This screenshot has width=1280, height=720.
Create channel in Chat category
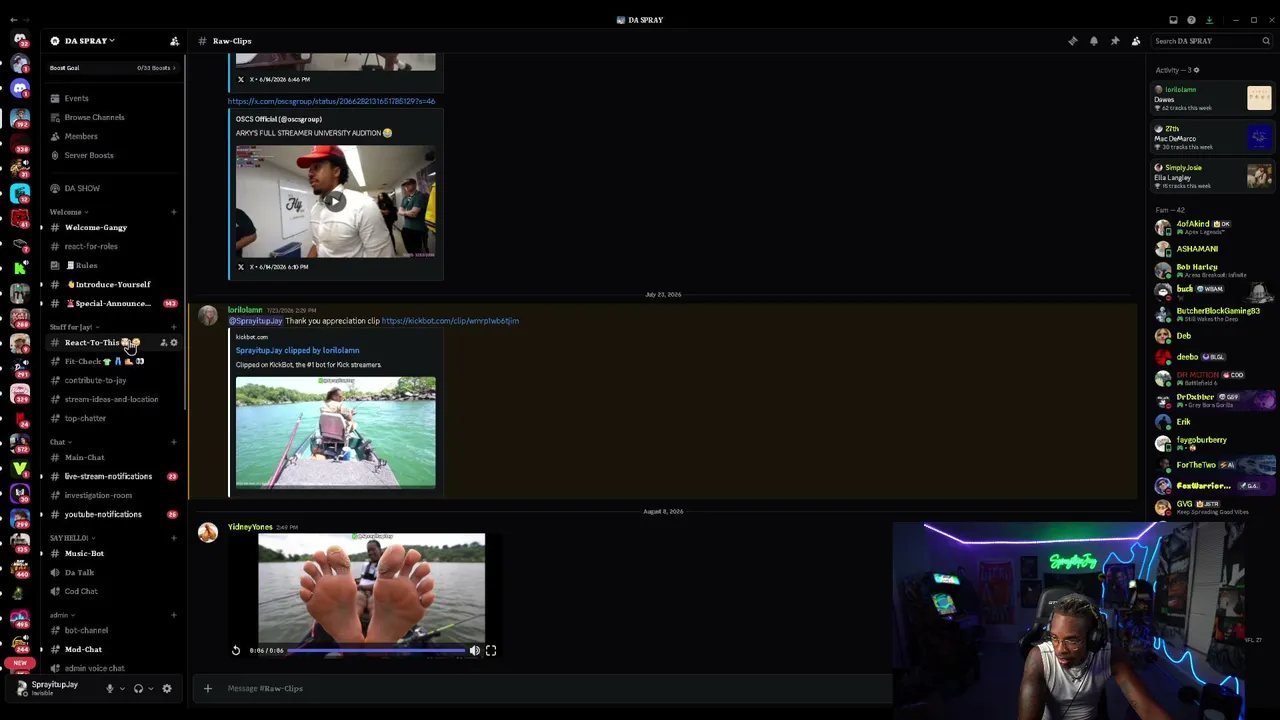pos(173,442)
